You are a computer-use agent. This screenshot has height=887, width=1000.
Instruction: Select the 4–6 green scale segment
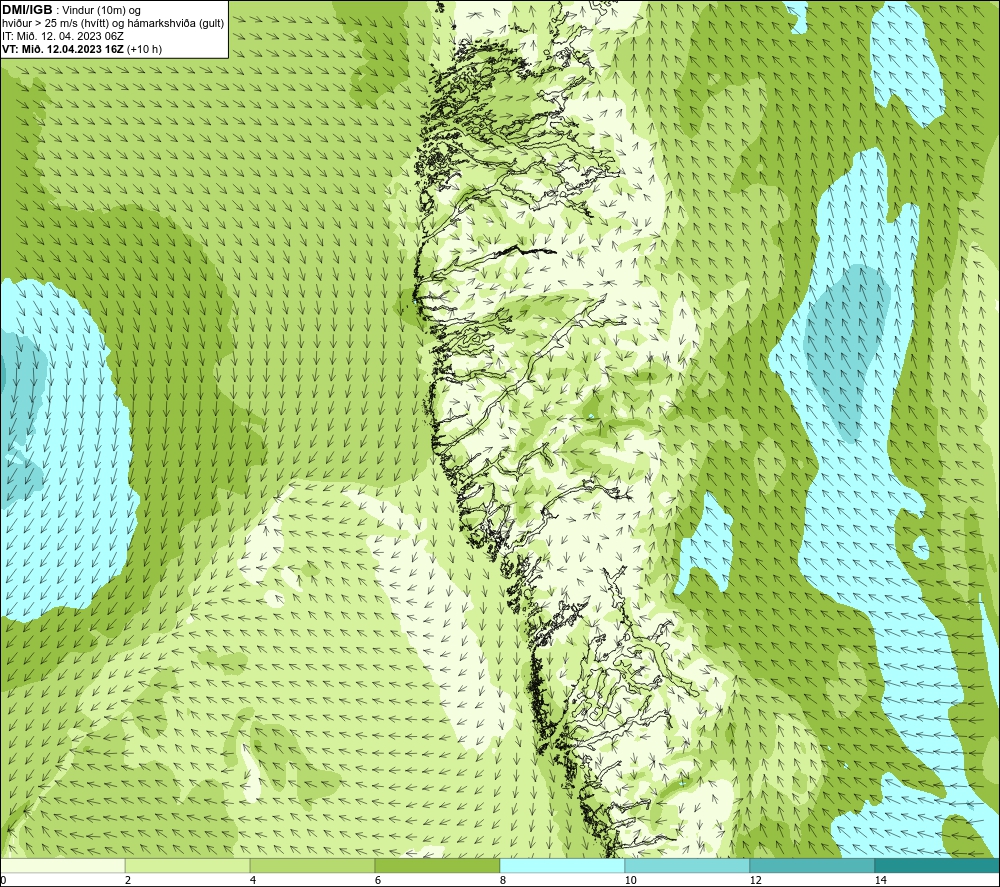click(312, 865)
